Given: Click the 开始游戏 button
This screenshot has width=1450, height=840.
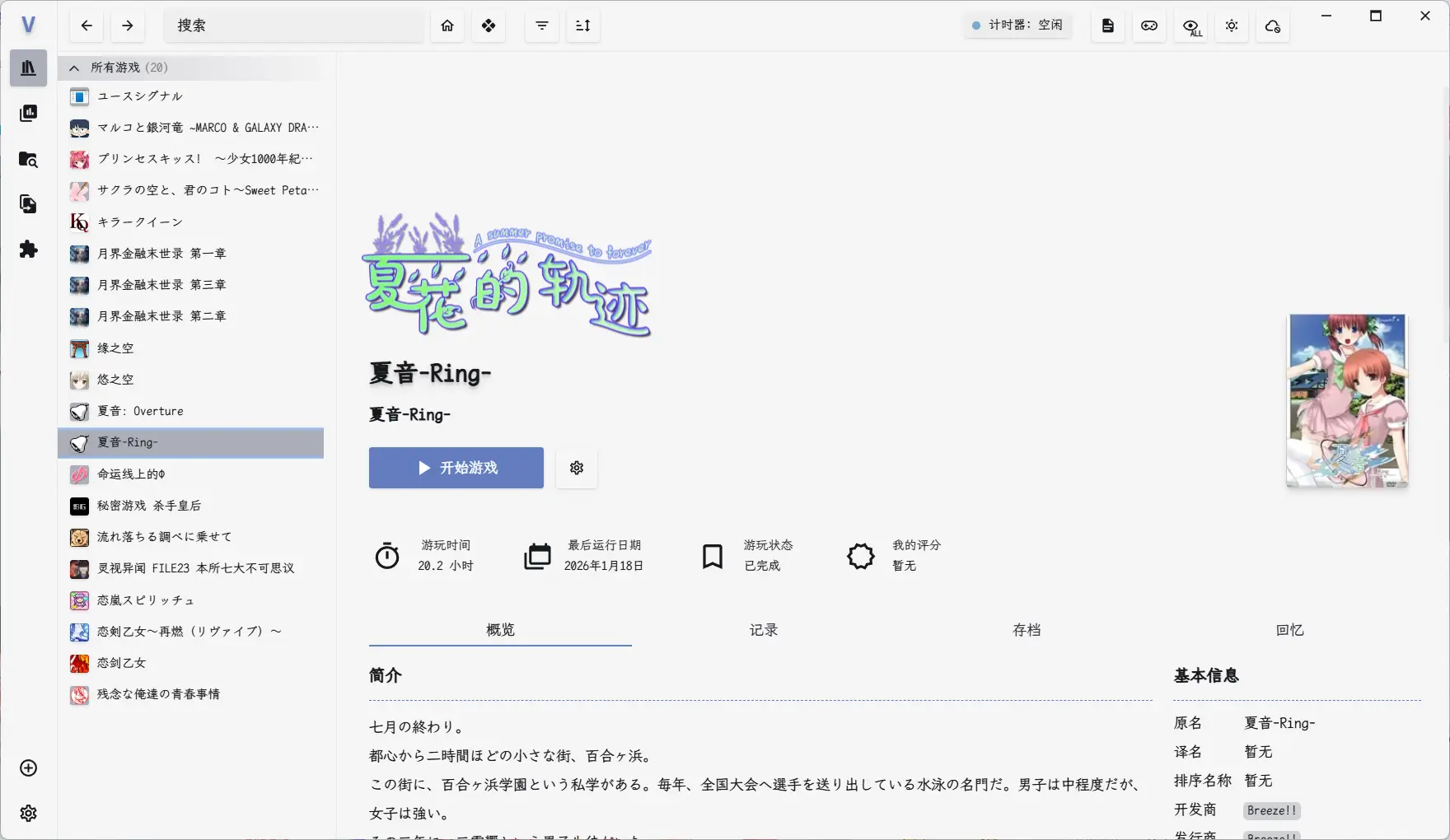Looking at the screenshot, I should [456, 468].
